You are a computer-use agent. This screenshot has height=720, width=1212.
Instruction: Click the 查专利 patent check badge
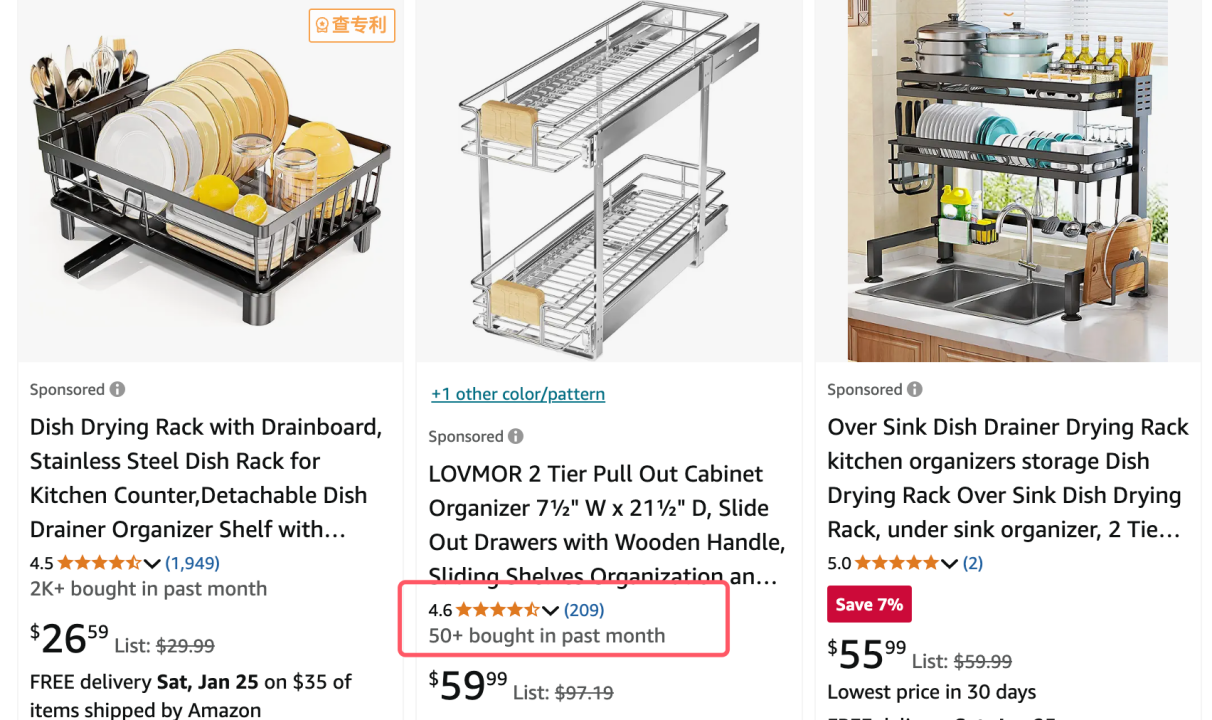(x=352, y=25)
